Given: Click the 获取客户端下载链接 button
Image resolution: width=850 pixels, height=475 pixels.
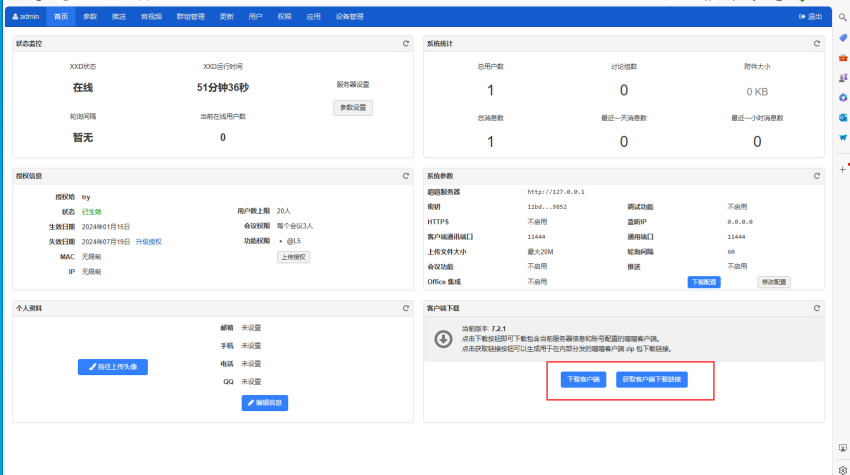Looking at the screenshot, I should point(652,380).
